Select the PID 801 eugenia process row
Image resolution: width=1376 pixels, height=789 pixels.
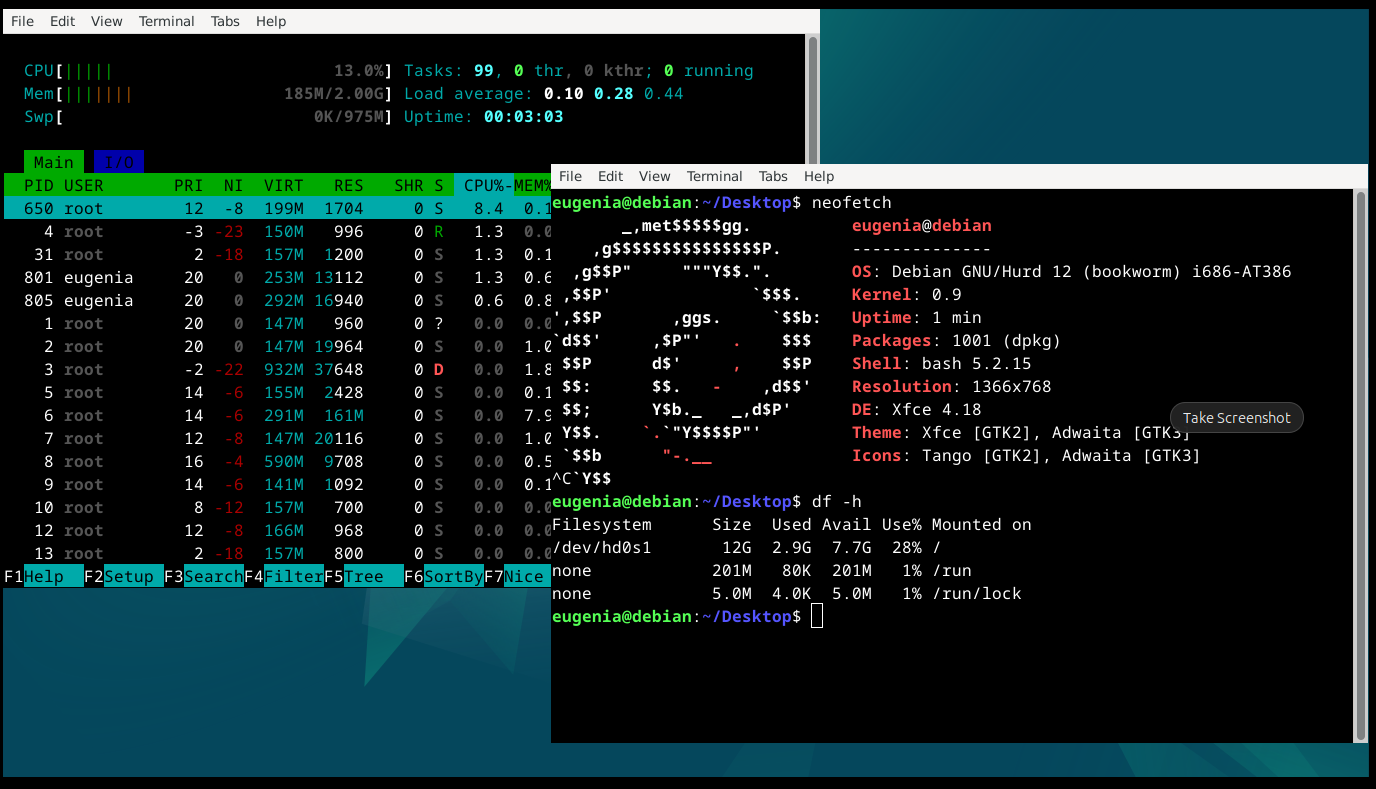click(278, 277)
